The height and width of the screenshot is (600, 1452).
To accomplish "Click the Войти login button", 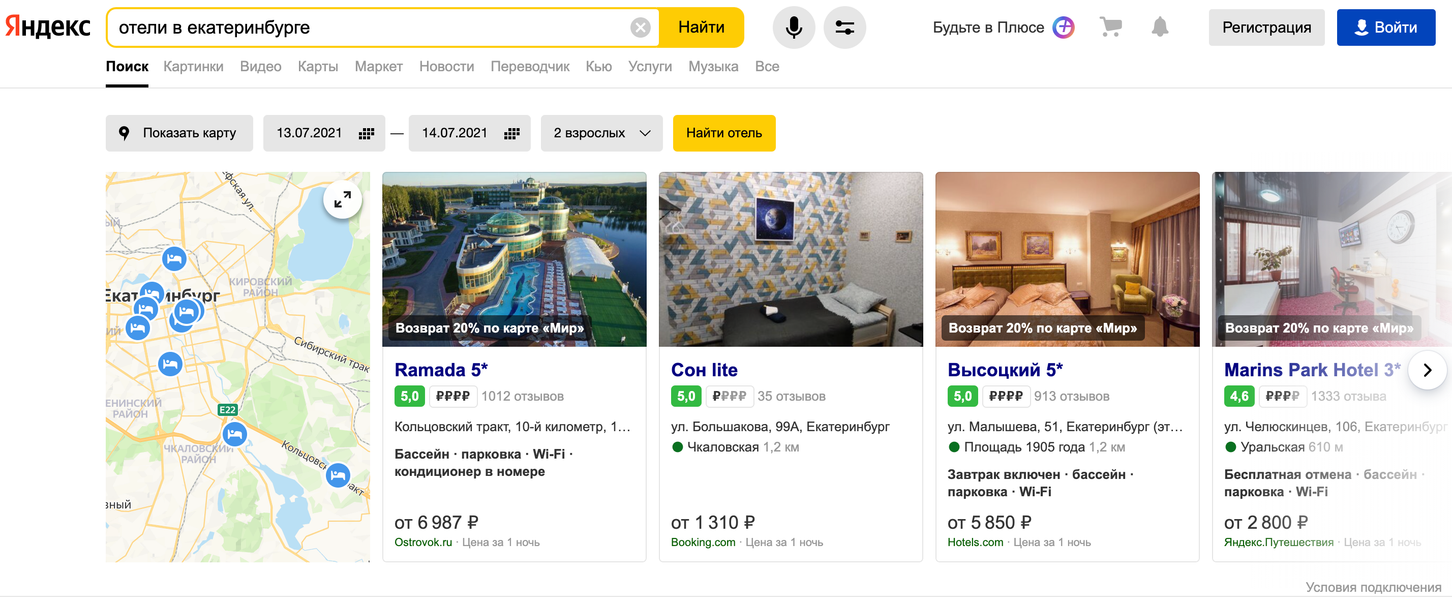I will (x=1385, y=28).
